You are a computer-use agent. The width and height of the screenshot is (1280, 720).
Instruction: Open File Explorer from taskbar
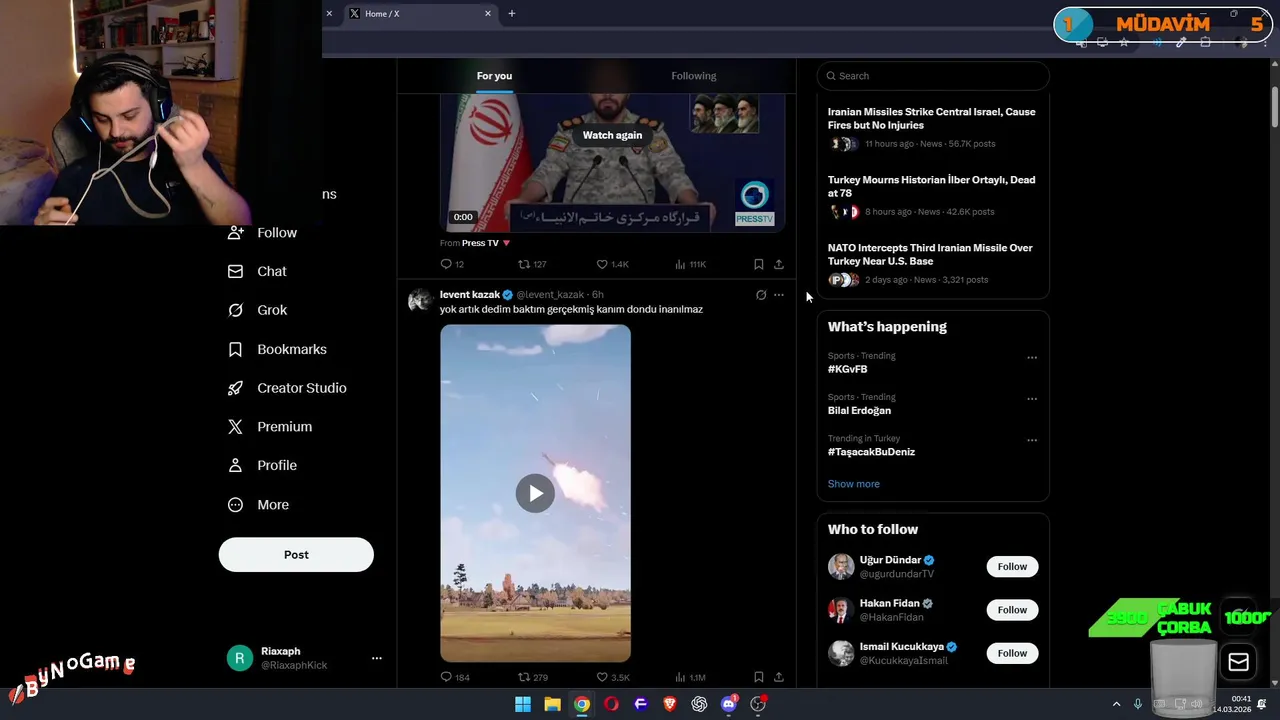552,704
